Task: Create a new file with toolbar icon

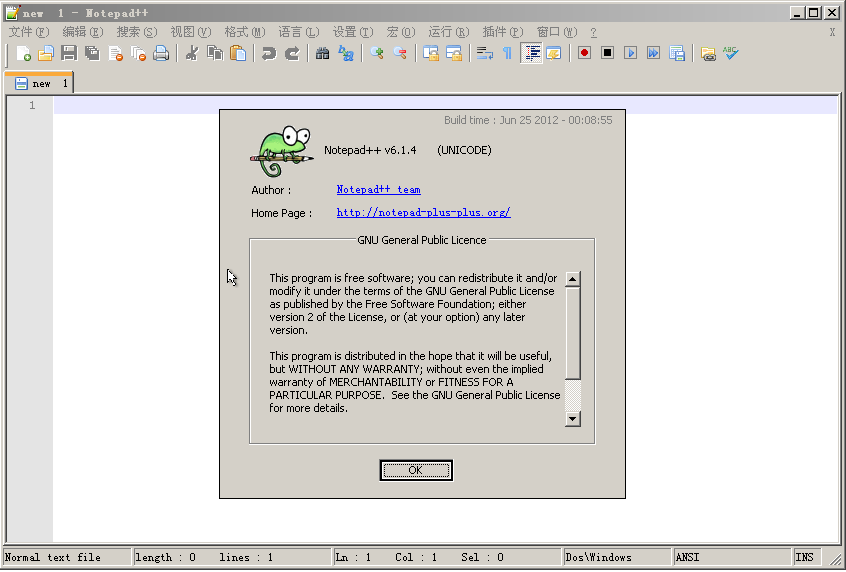Action: pos(23,53)
